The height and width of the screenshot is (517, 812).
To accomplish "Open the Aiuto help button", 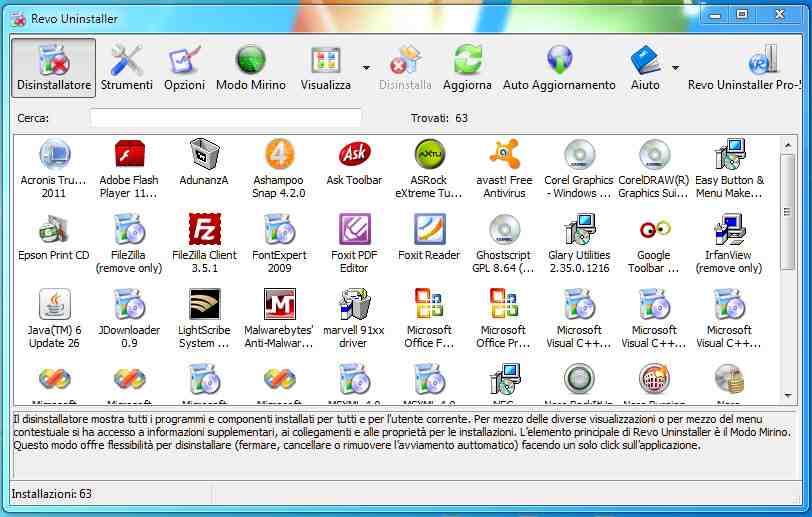I will click(645, 67).
